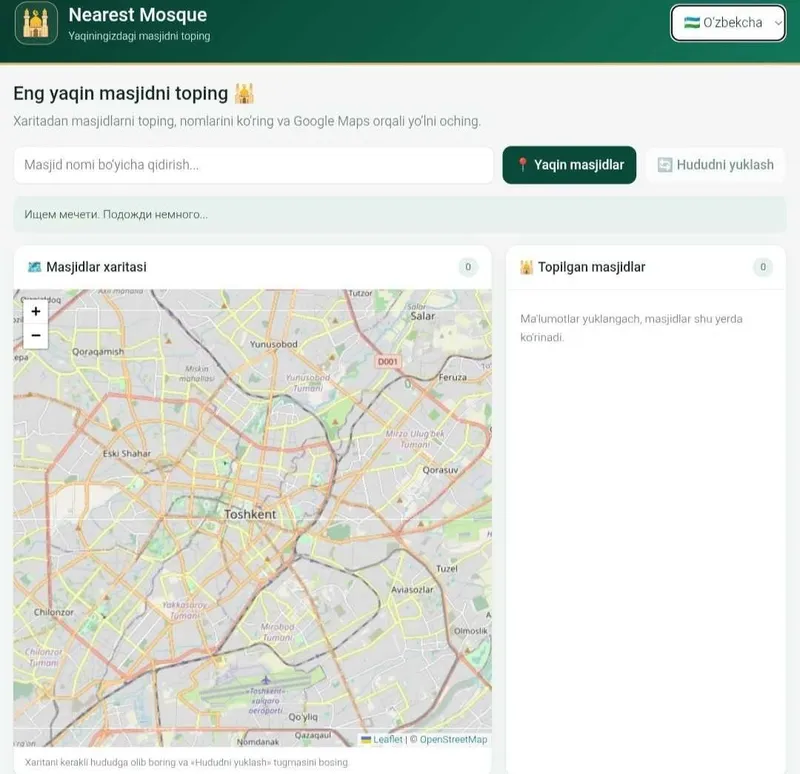Click the Hududni yuklash button

click(715, 165)
